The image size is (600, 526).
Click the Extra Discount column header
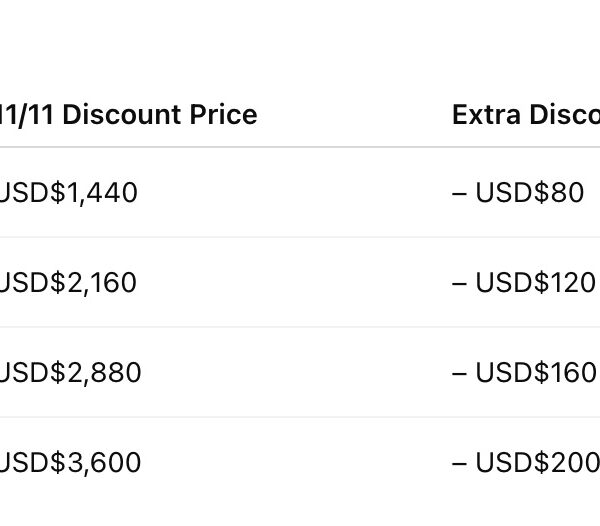(x=525, y=115)
